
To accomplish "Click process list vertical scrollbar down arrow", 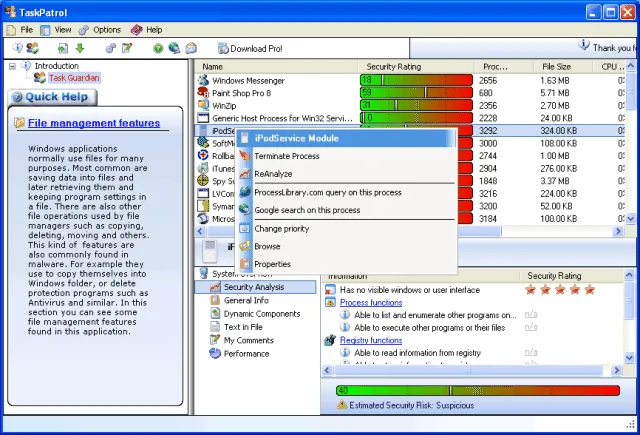I will [x=631, y=219].
